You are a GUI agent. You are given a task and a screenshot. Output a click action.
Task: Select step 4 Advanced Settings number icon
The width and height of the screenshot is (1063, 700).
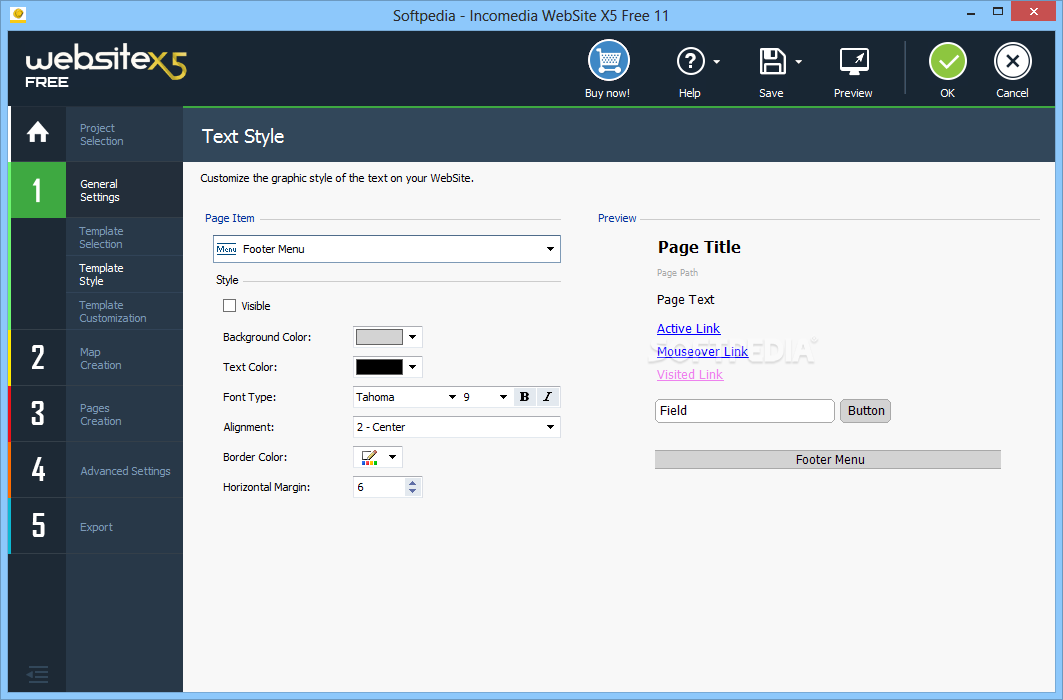coord(37,470)
